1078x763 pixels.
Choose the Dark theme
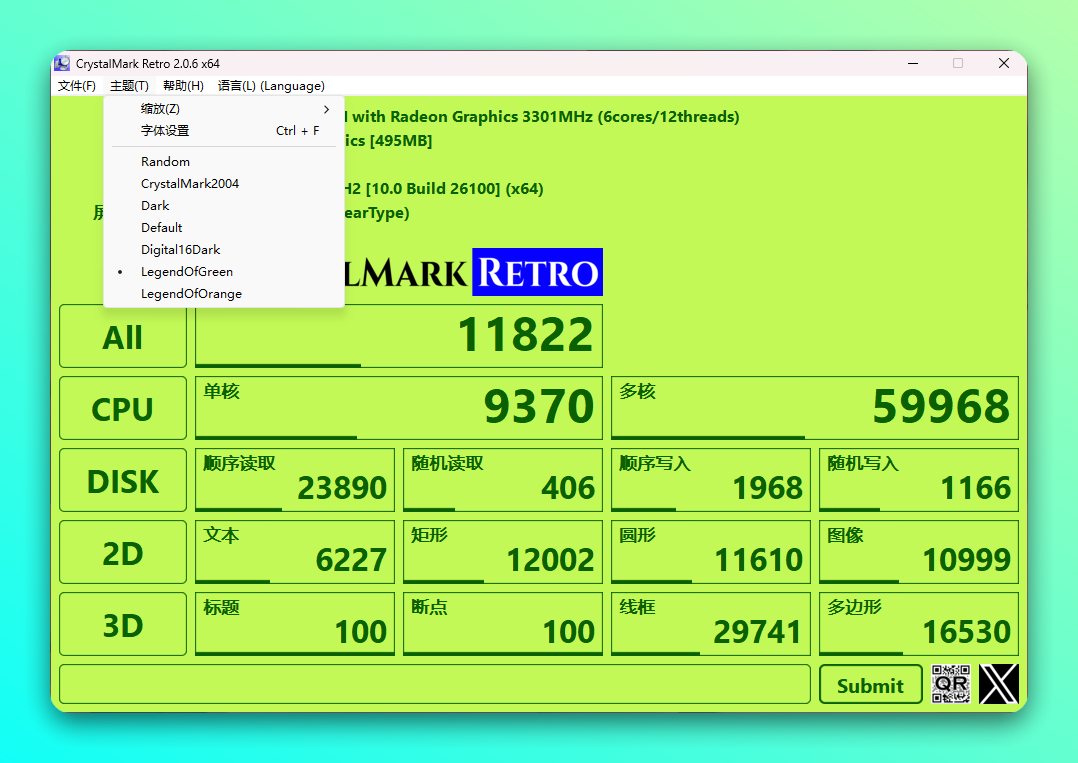(155, 206)
